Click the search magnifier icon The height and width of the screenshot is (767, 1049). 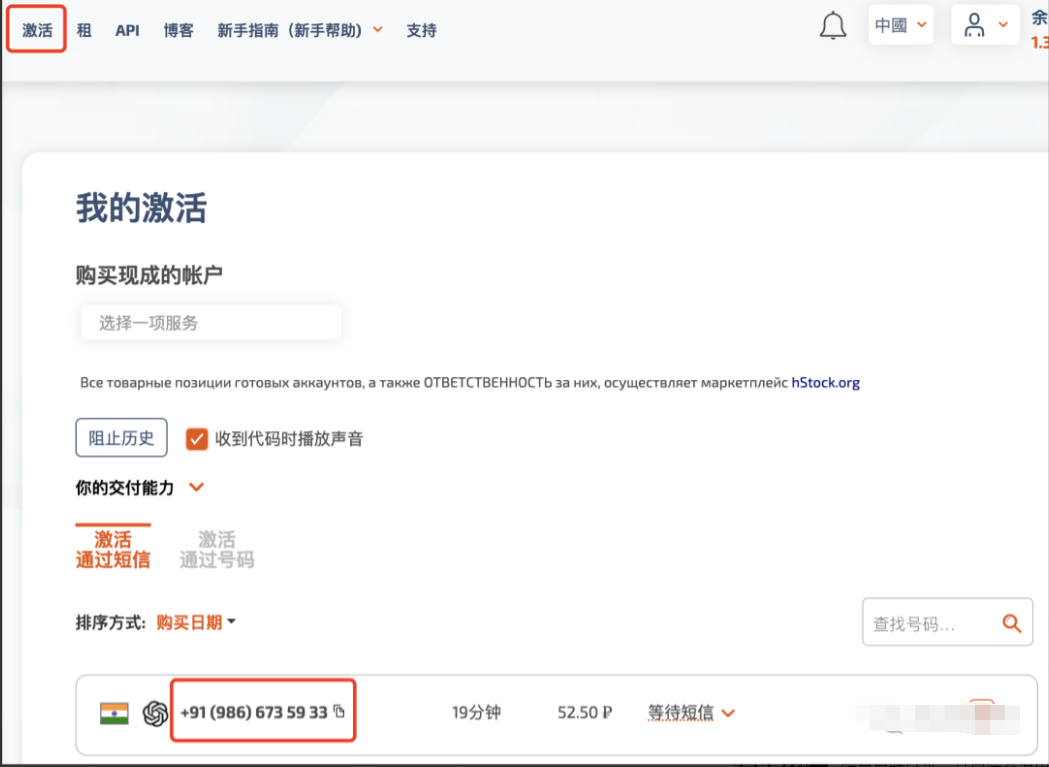[x=1011, y=624]
